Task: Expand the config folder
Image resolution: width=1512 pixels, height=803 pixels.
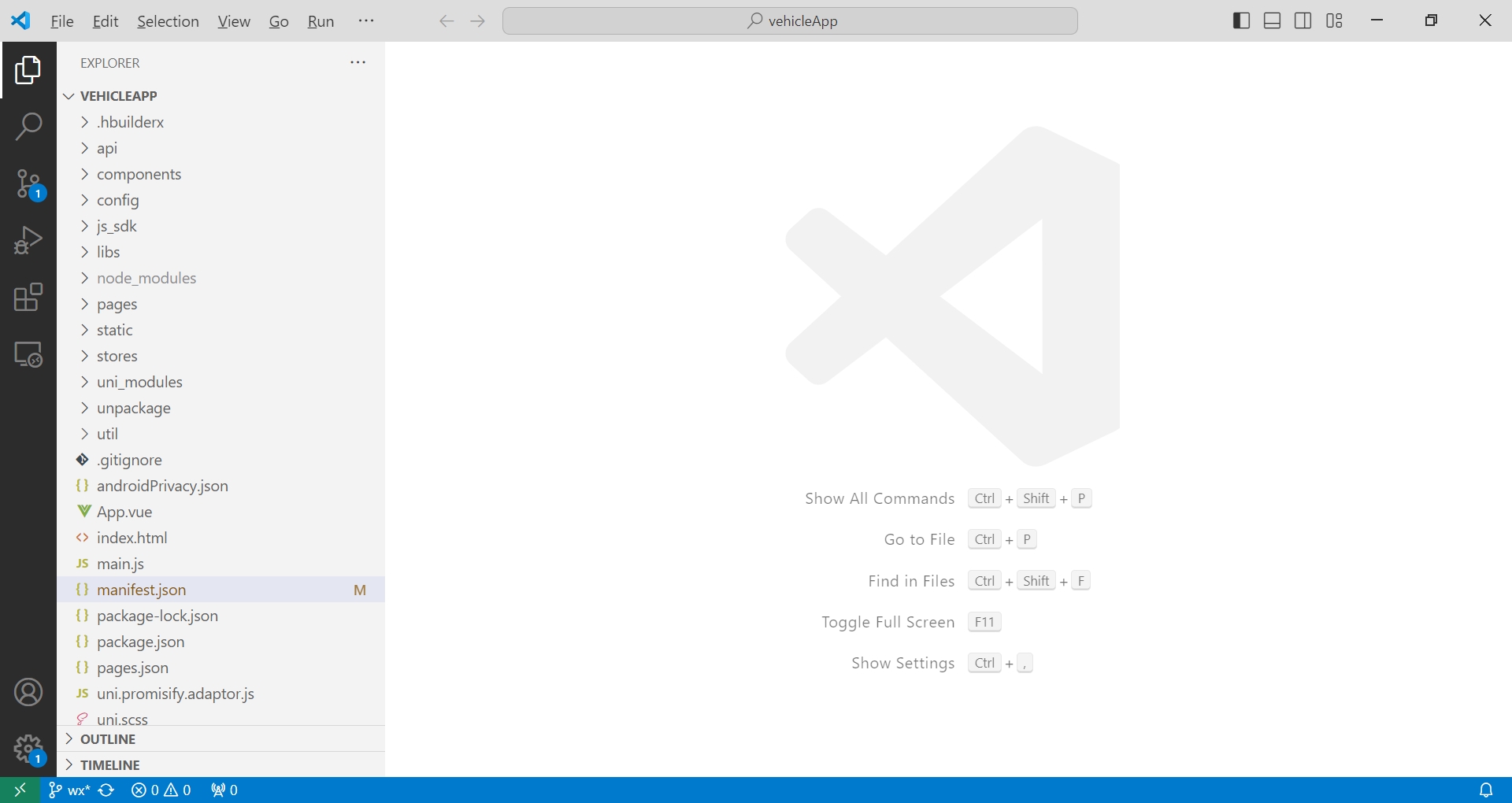Action: [220, 200]
